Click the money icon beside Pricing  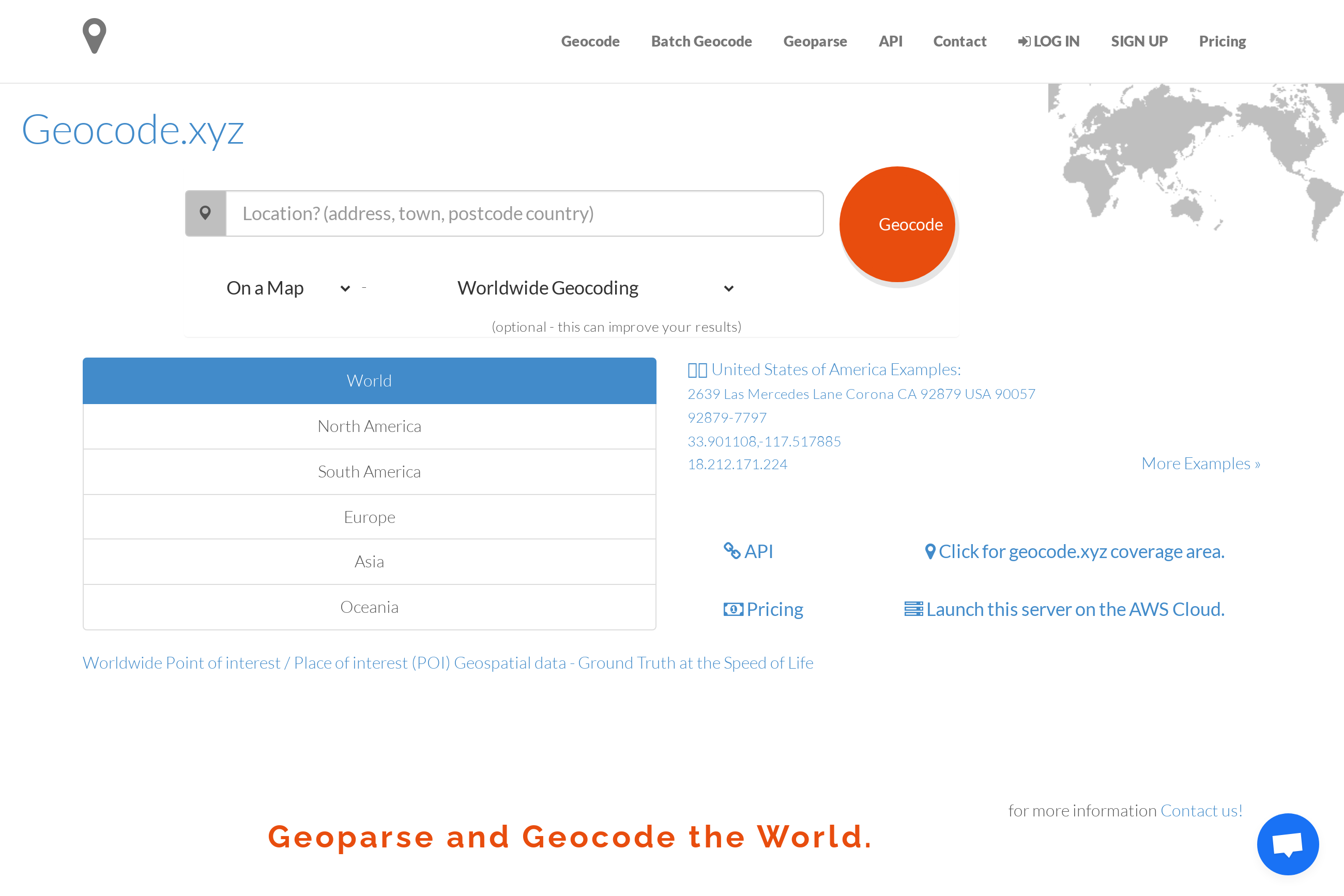tap(733, 609)
